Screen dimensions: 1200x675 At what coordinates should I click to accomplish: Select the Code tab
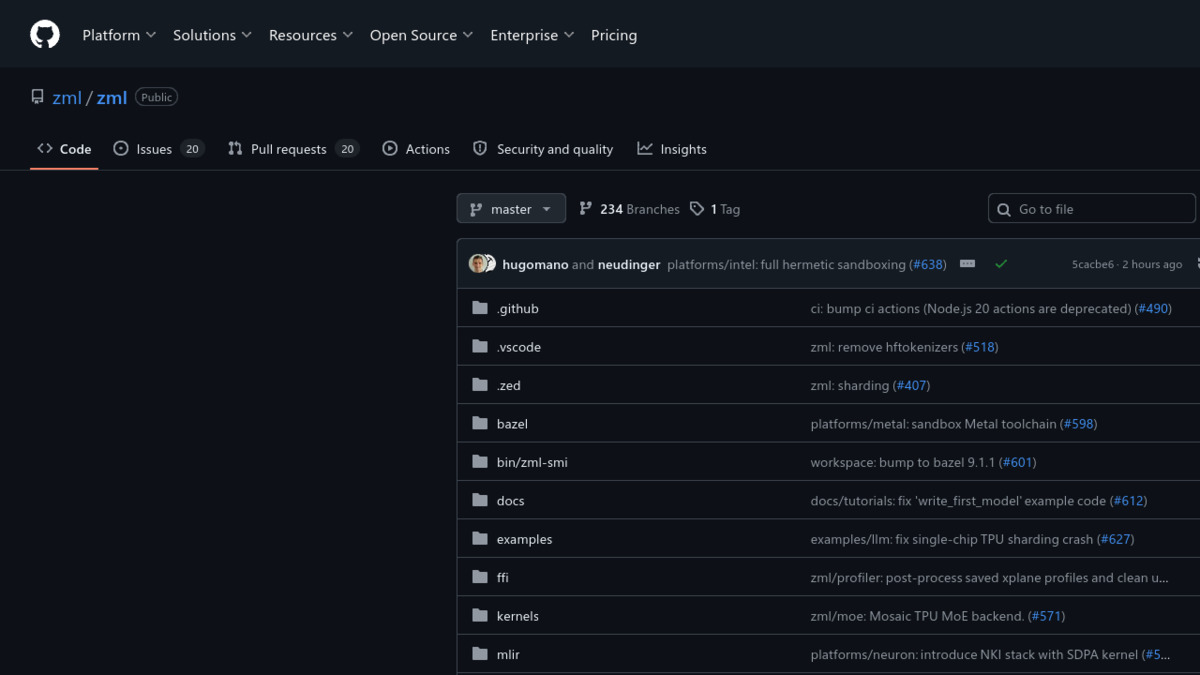pos(64,149)
